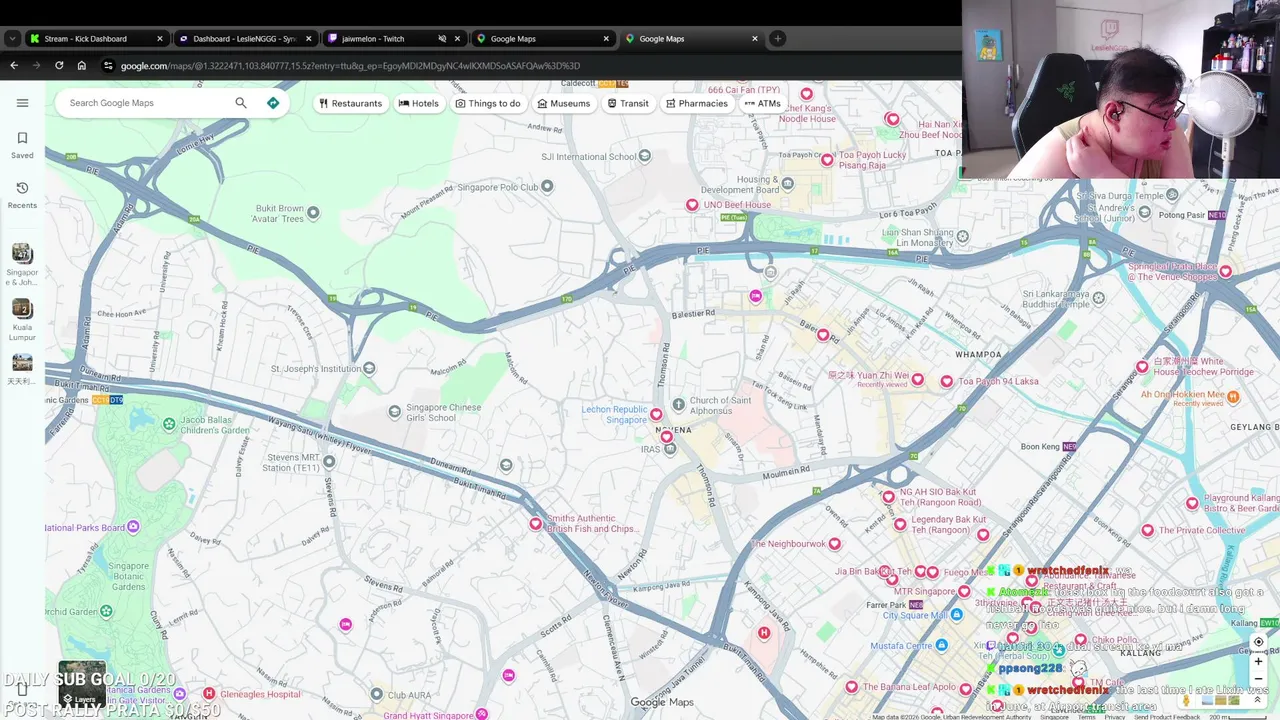
Task: Open the Legendary Bak Kut Teh pin
Action: pyautogui.click(x=901, y=525)
